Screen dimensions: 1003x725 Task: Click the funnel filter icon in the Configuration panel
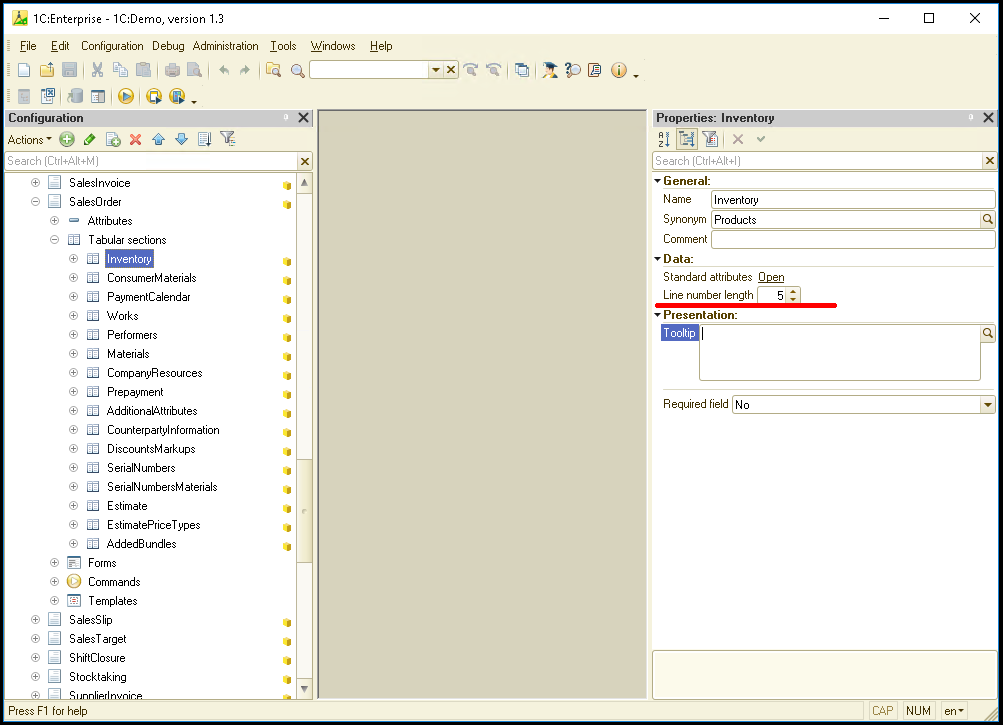pos(228,138)
